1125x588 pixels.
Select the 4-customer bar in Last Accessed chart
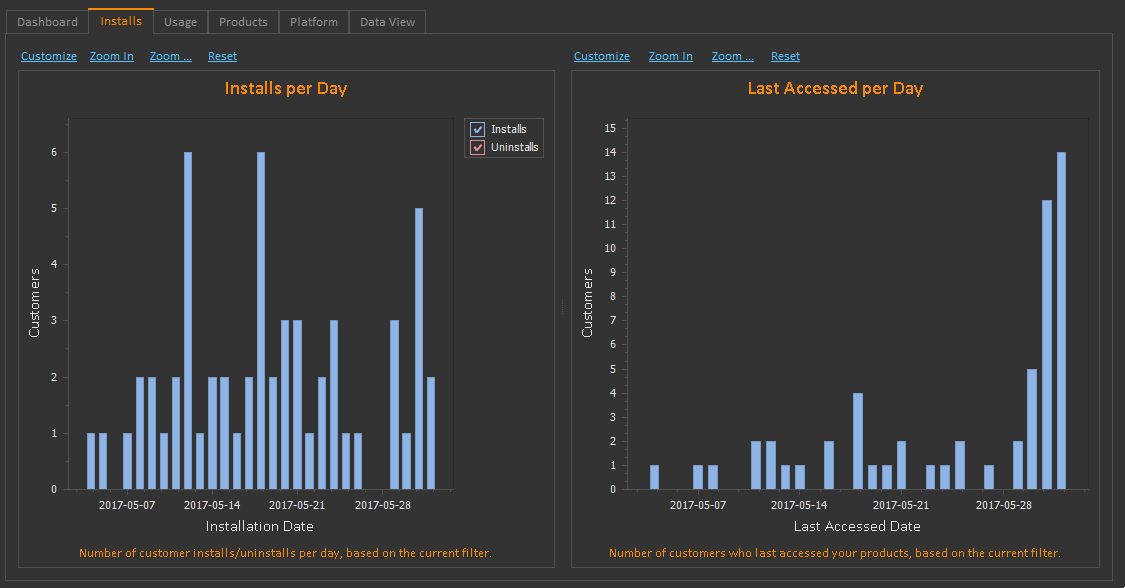(x=858, y=441)
